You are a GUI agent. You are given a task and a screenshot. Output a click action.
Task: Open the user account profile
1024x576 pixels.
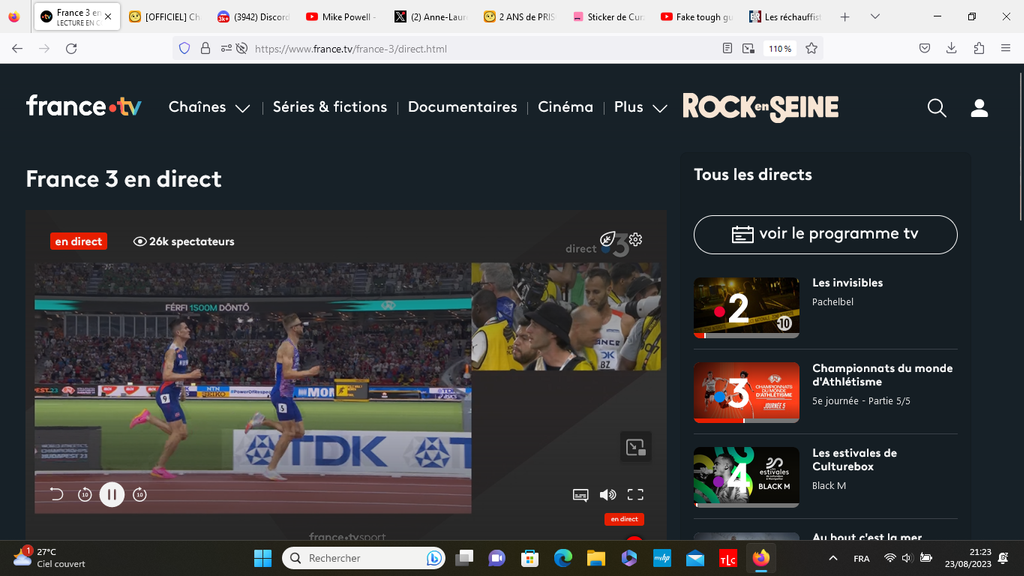pos(979,108)
